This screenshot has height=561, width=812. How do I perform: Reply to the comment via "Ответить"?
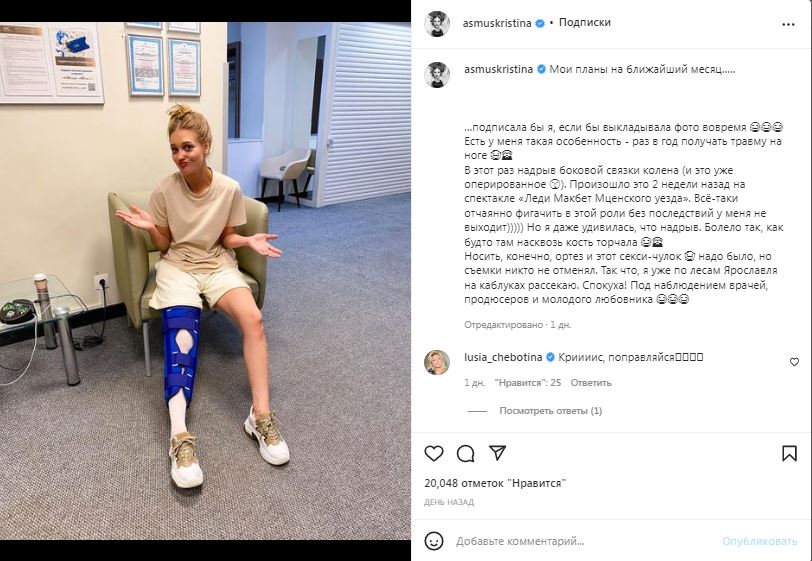(x=591, y=383)
